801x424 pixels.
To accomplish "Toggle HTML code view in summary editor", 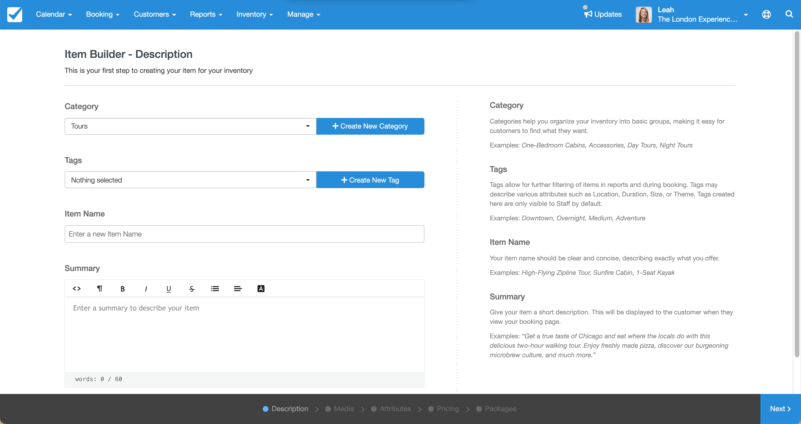I will click(x=77, y=288).
